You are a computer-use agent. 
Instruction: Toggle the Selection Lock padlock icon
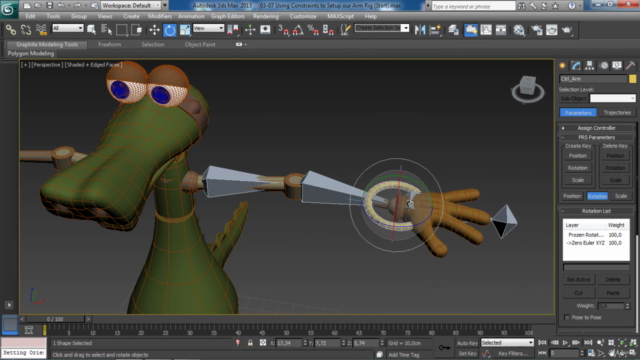point(250,343)
